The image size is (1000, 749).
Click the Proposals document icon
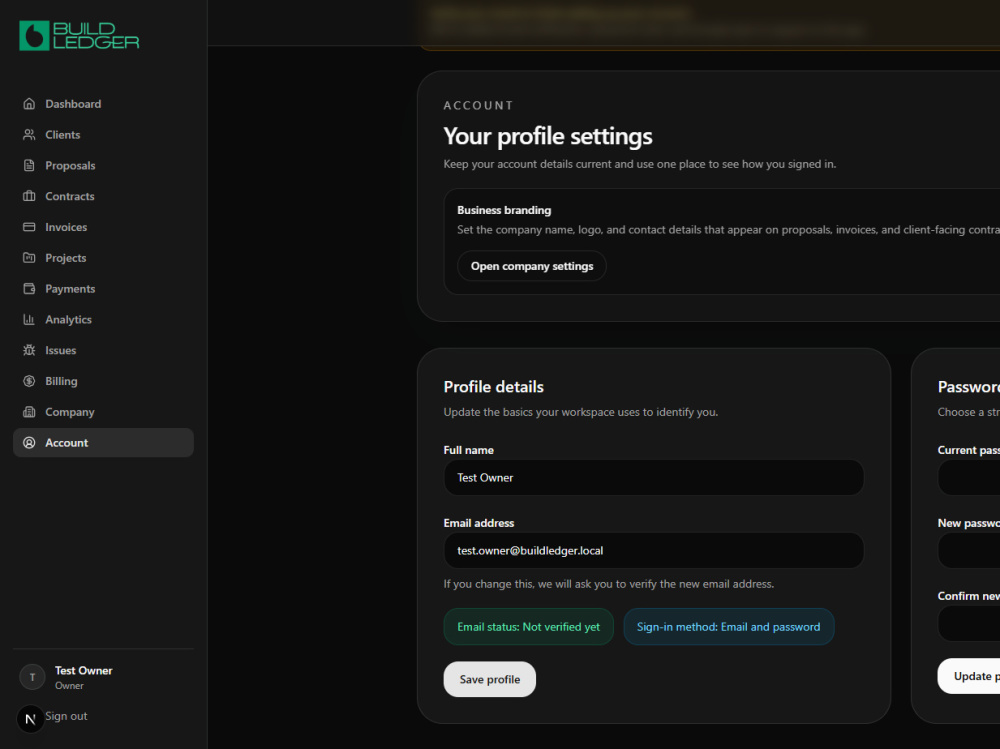[29, 165]
